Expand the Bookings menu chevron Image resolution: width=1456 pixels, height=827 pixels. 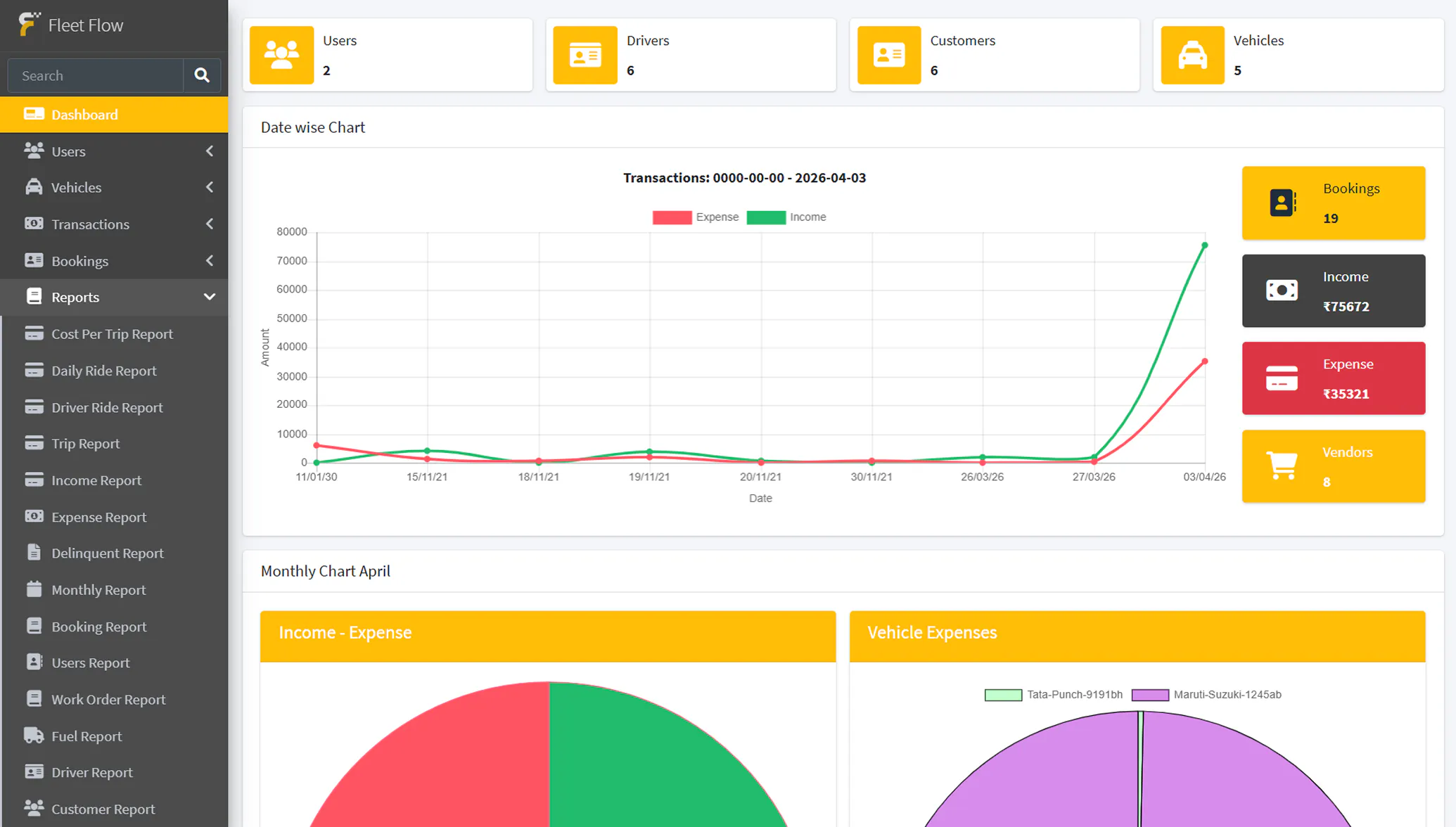point(210,261)
